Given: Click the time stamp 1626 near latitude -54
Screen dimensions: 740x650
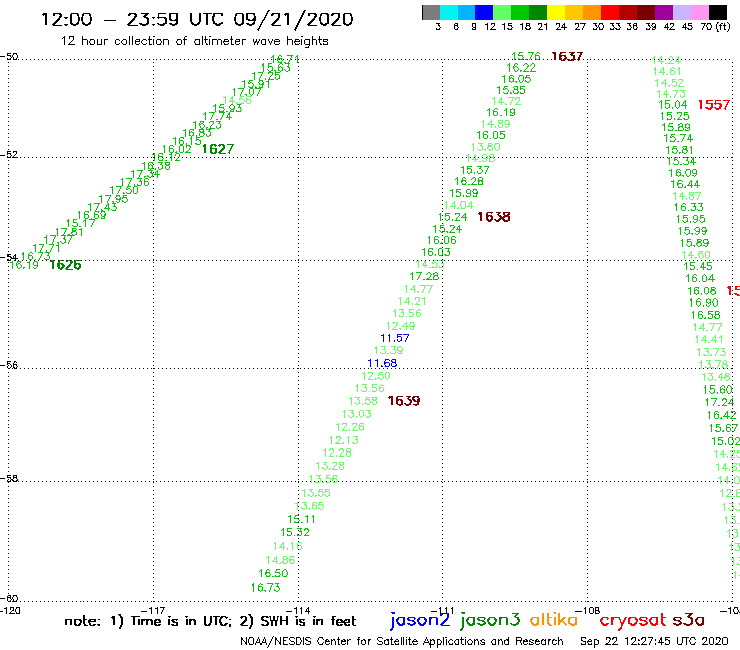Looking at the screenshot, I should tap(65, 265).
